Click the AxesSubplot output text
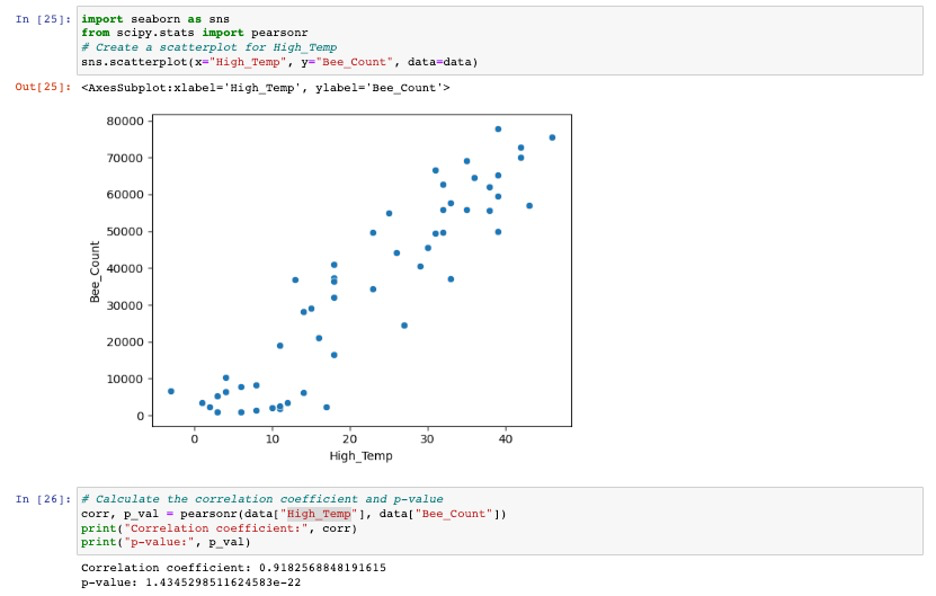936x596 pixels. click(265, 88)
